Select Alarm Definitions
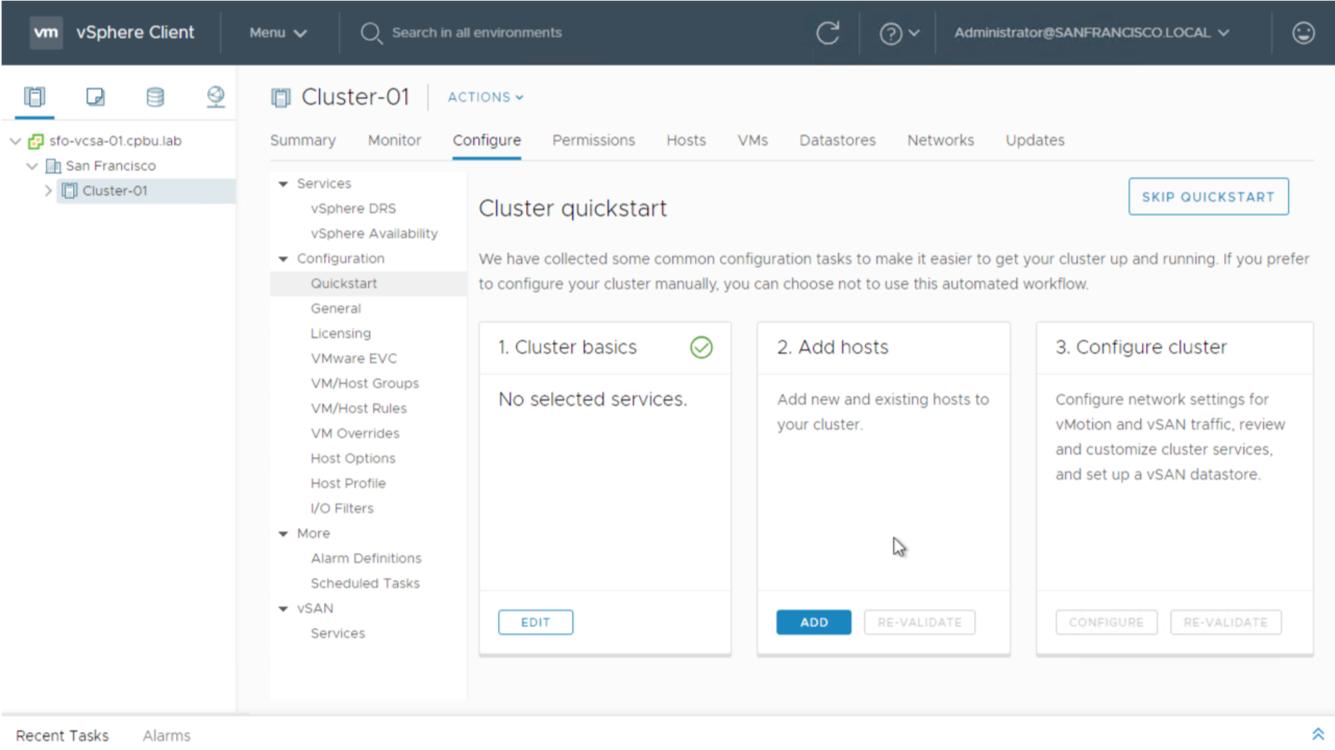 point(366,559)
